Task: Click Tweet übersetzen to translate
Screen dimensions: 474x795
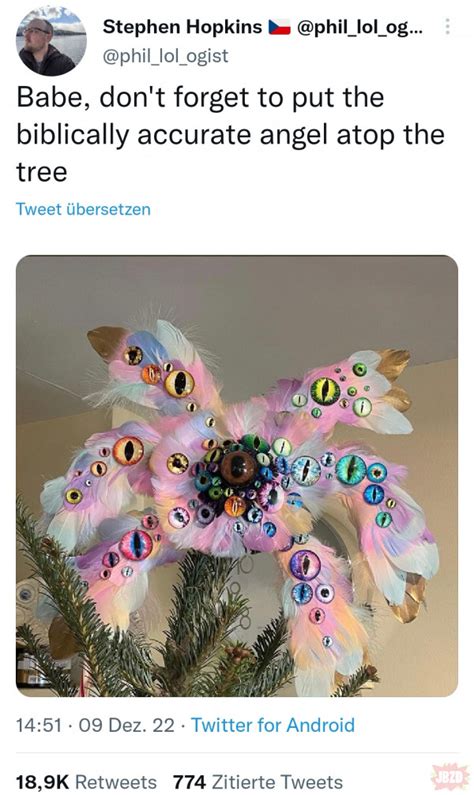Action: pyautogui.click(x=83, y=209)
